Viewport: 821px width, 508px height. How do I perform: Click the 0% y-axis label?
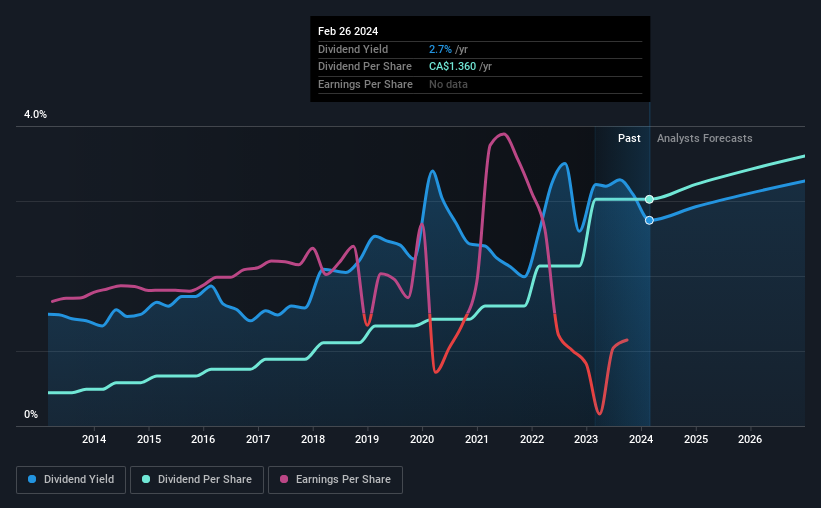click(31, 414)
